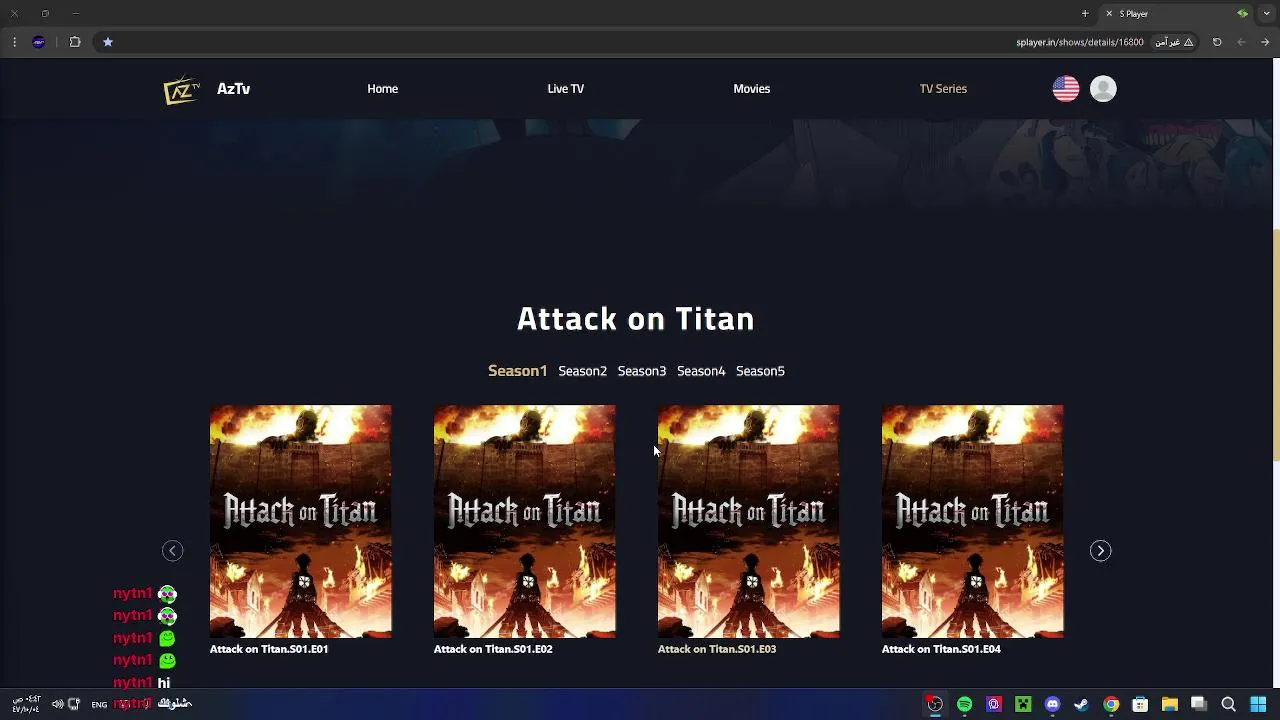
Task: Click the AzTv brand name text
Action: pos(233,89)
